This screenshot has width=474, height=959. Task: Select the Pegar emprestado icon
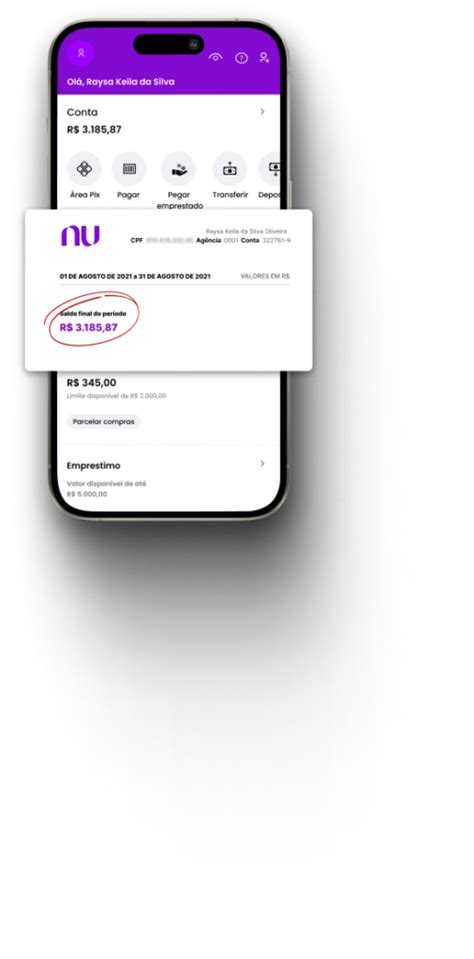tap(179, 169)
